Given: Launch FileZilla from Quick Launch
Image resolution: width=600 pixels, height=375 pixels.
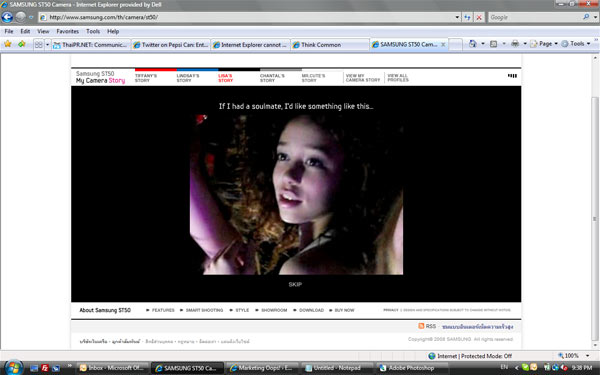Looking at the screenshot, I should click(45, 368).
